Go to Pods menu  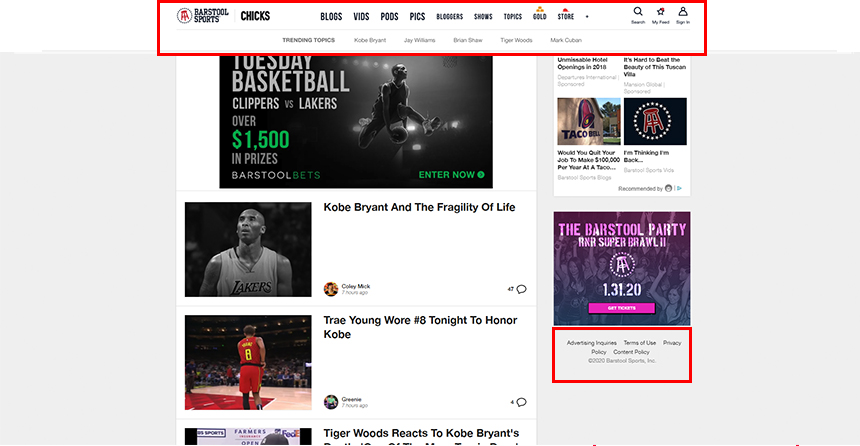389,17
